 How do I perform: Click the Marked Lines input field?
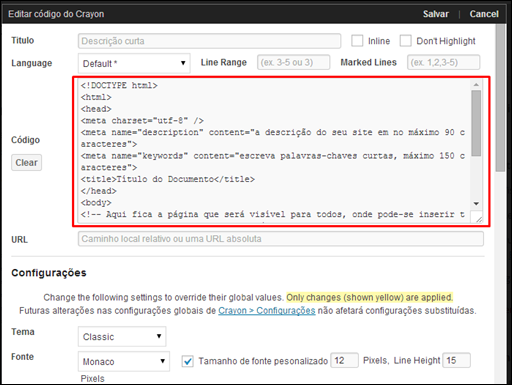443,62
